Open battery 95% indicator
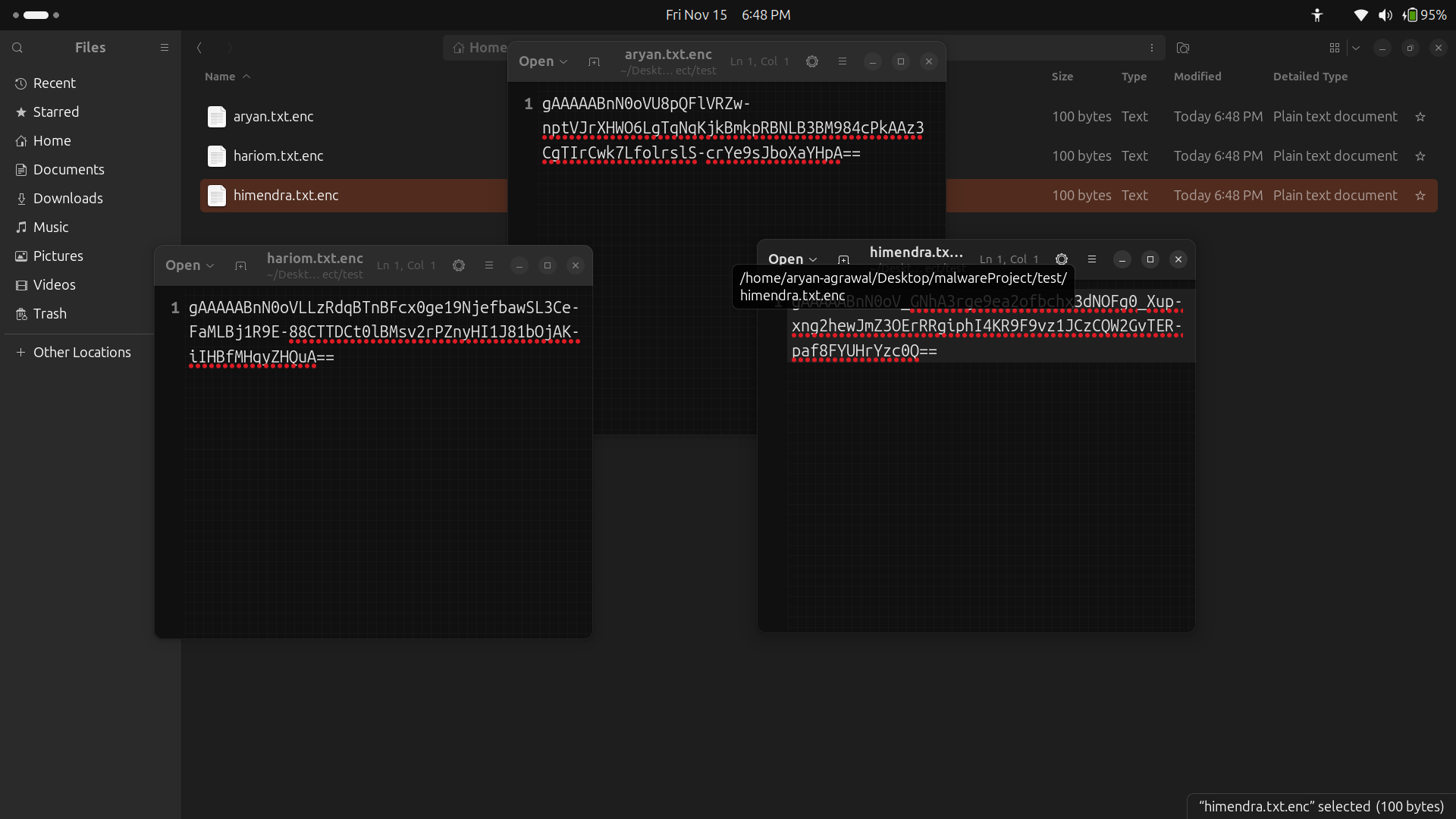The image size is (1456, 819). click(x=1426, y=15)
